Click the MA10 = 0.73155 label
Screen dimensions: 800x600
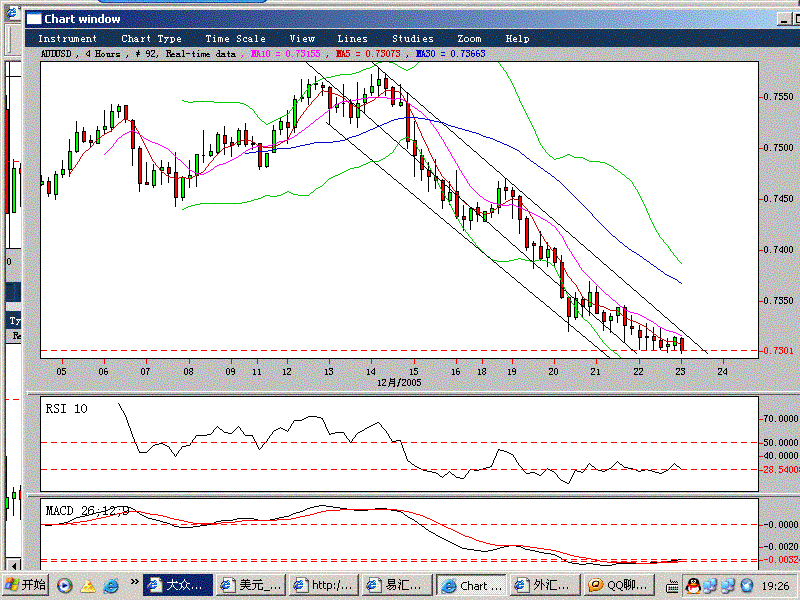point(286,54)
